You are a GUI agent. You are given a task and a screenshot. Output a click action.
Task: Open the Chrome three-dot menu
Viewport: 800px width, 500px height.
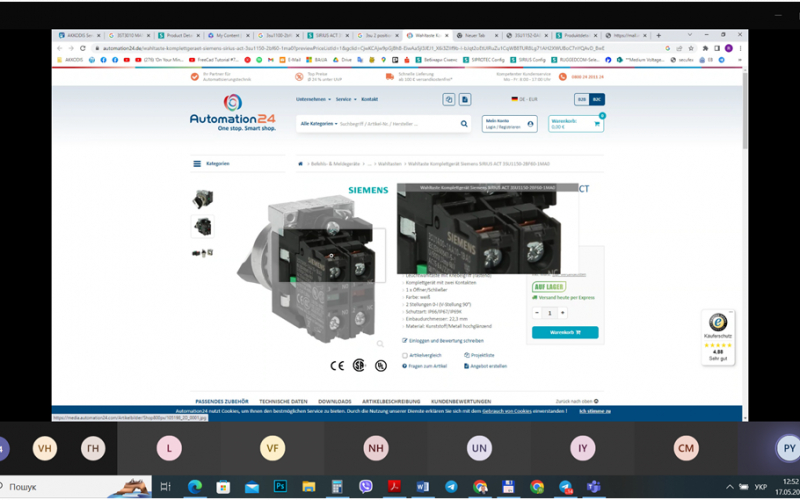(x=740, y=48)
